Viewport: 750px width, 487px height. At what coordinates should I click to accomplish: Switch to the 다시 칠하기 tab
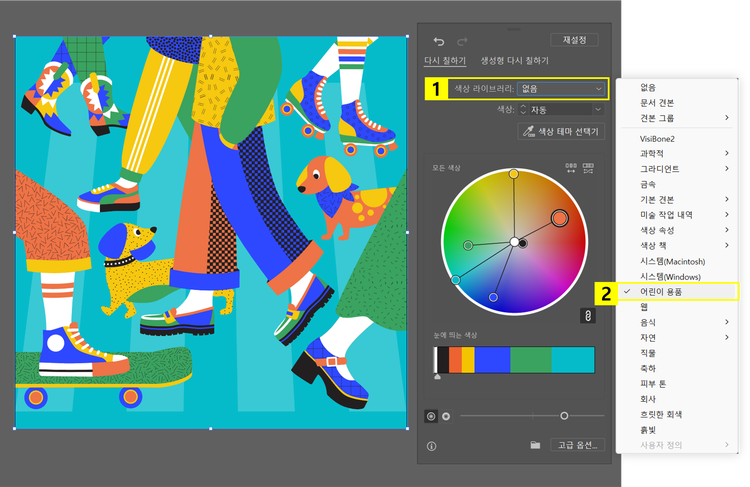click(x=445, y=61)
